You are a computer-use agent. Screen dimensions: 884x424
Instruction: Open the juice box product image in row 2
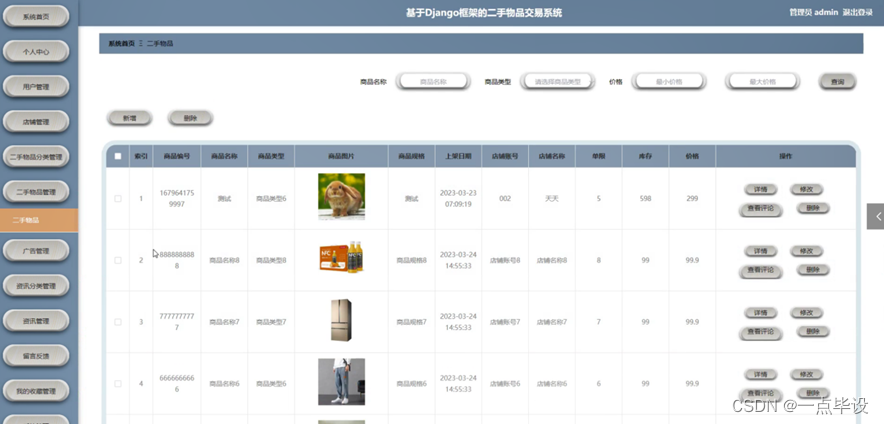[x=341, y=257]
